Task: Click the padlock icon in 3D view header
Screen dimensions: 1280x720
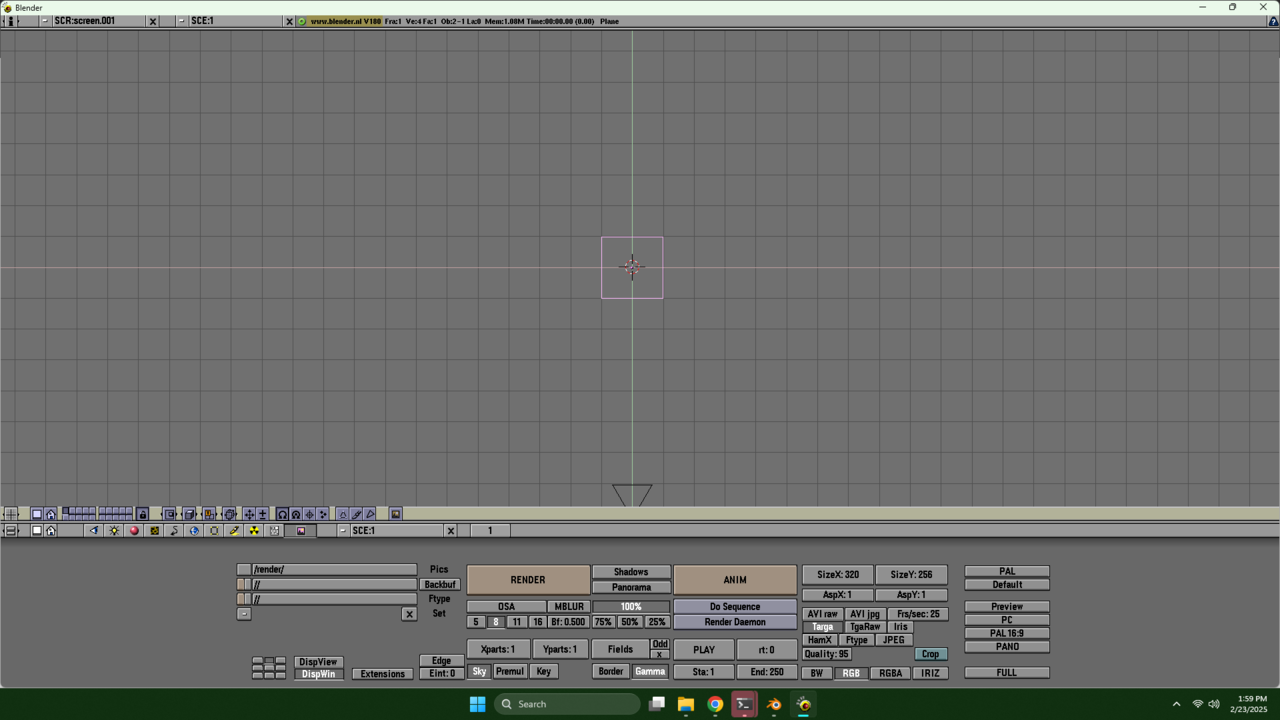Action: click(x=142, y=514)
